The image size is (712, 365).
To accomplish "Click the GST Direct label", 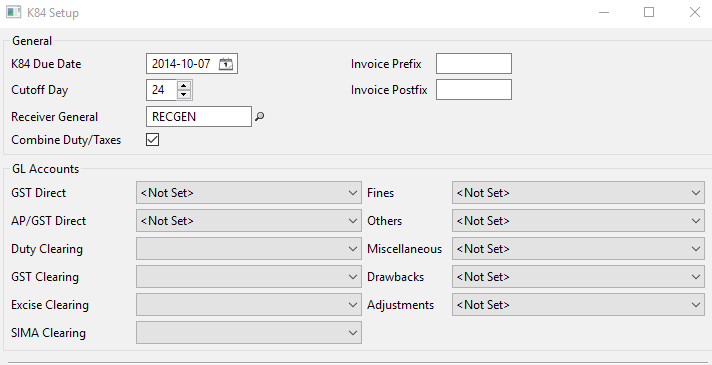I will click(39, 193).
